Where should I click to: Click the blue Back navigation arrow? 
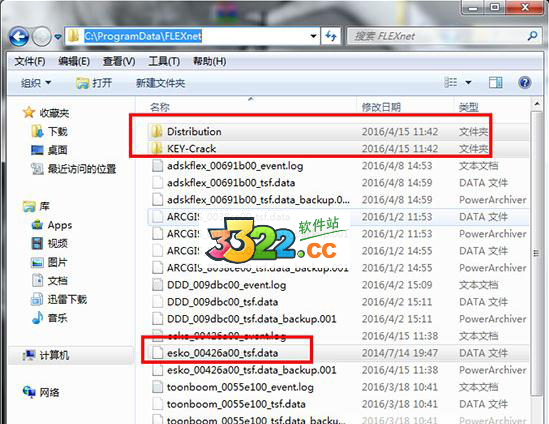[x=19, y=36]
